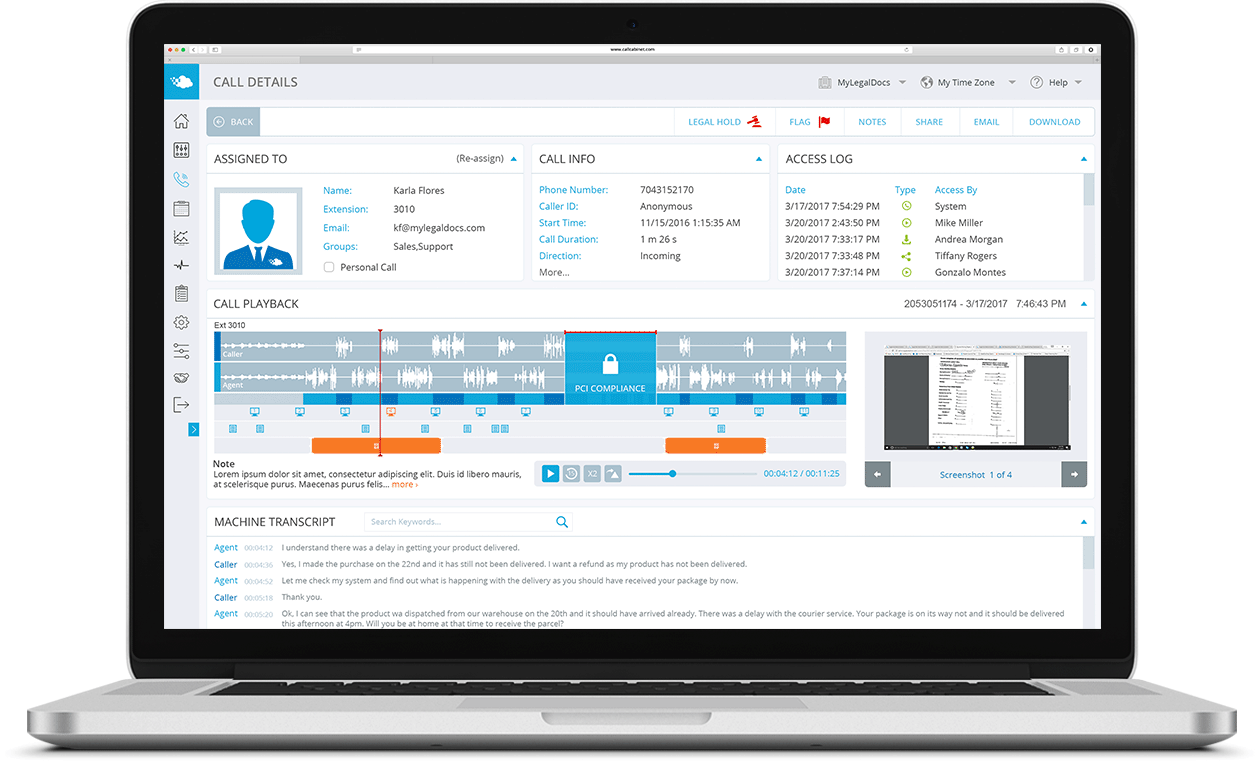This screenshot has height=762, width=1259.
Task: Click the rewind 15 seconds button
Action: tap(571, 474)
